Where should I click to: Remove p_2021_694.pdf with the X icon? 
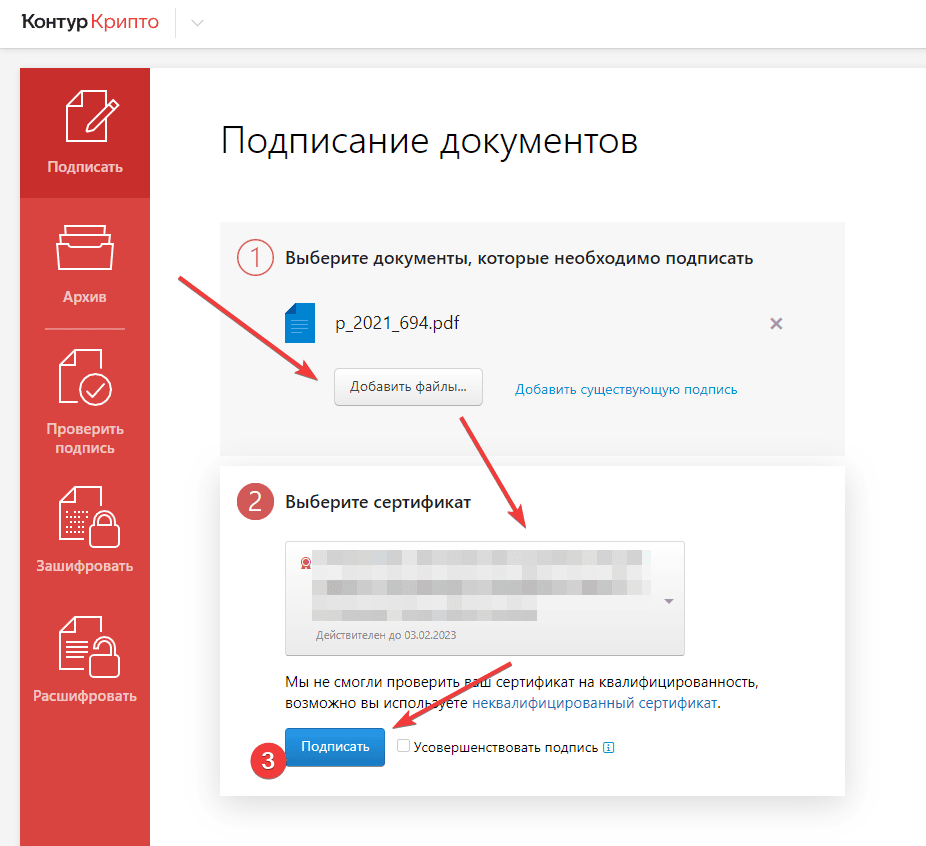point(776,323)
